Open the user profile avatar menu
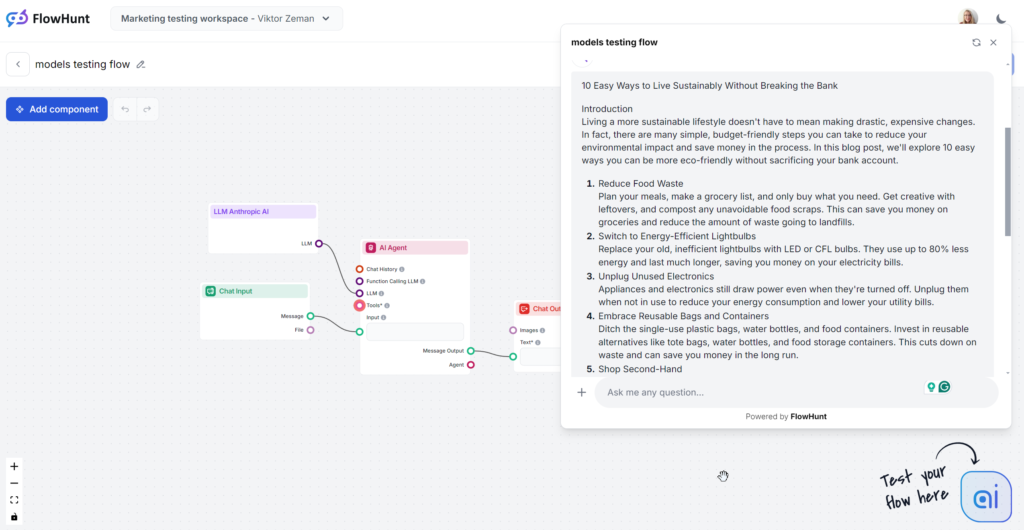The image size is (1024, 530). click(x=968, y=18)
